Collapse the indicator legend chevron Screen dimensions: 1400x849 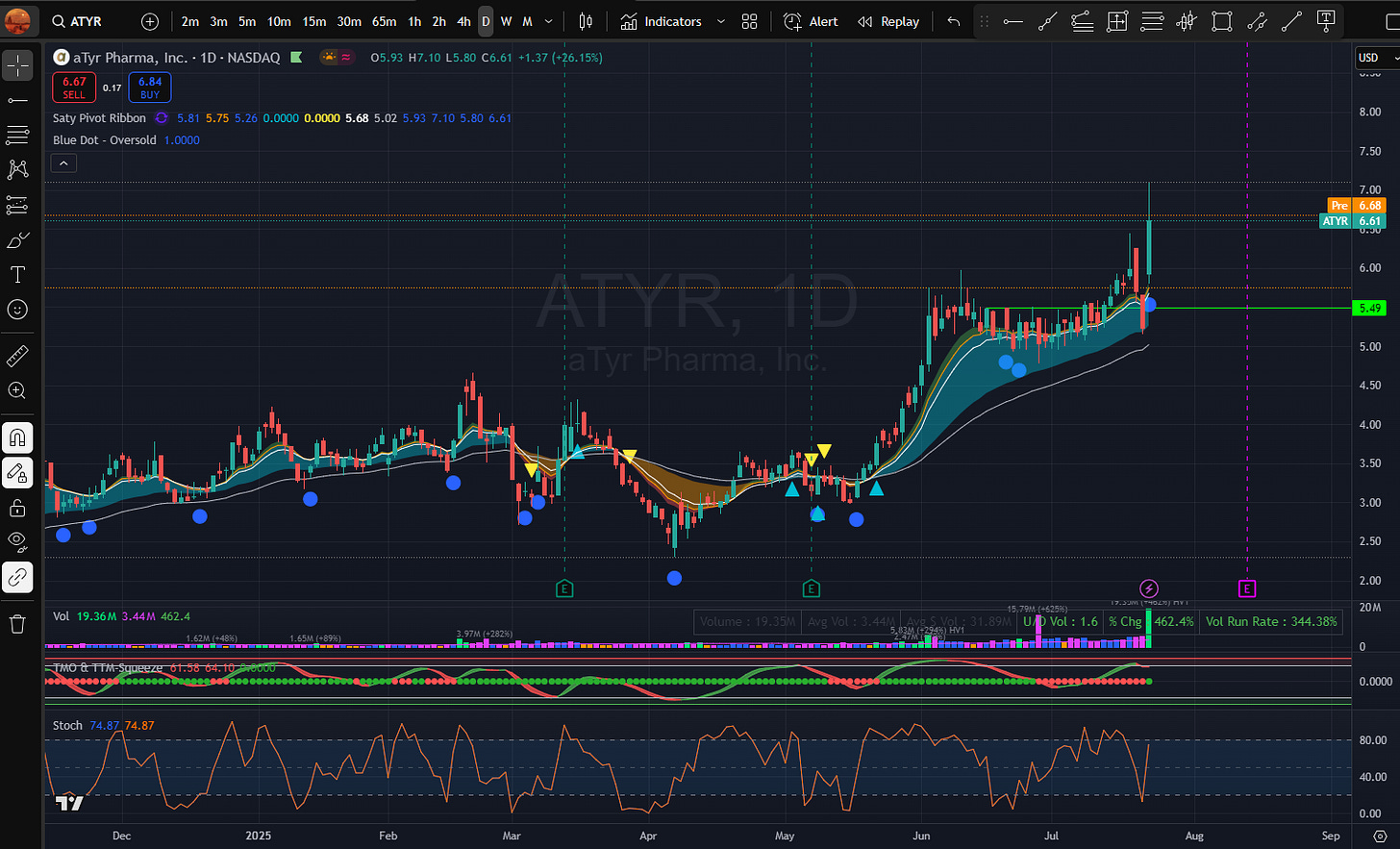tap(63, 163)
